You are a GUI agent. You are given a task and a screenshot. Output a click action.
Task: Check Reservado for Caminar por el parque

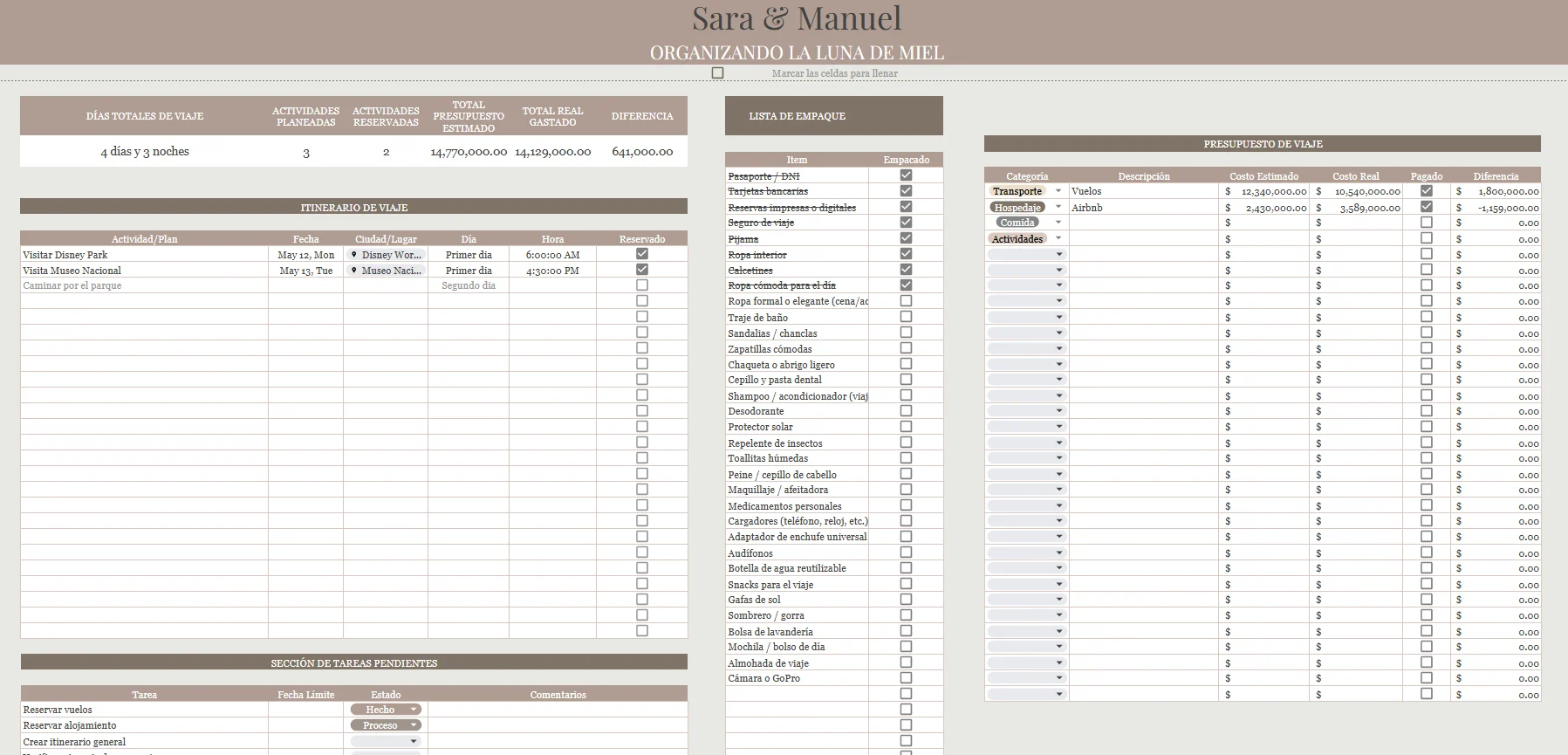642,285
